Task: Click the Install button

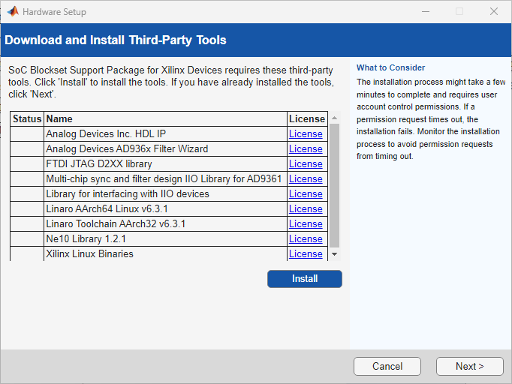Action: [304, 279]
